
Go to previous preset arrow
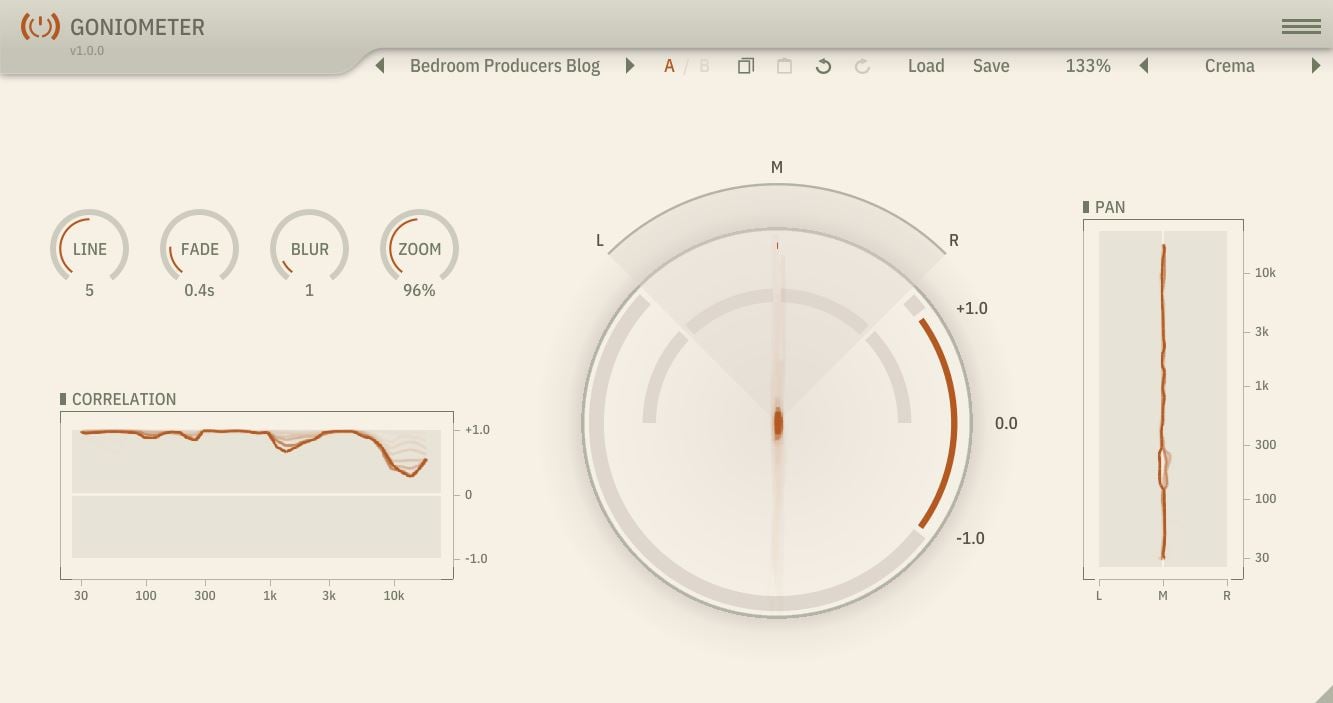click(380, 66)
